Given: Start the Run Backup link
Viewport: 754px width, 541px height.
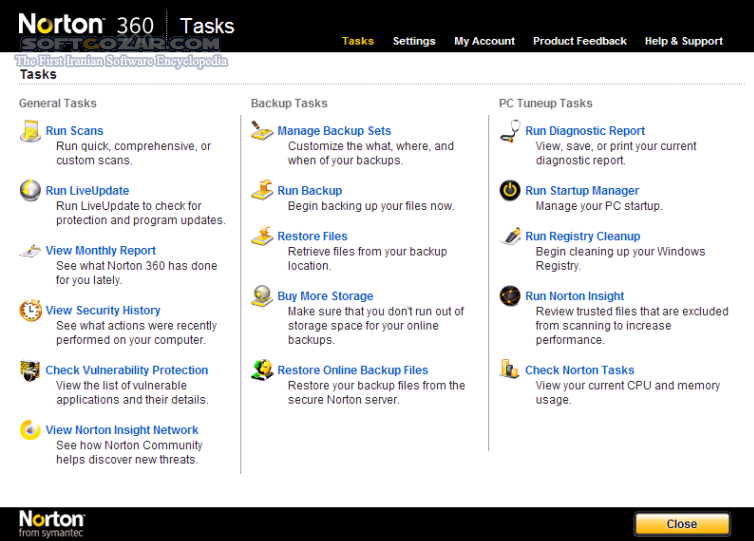Looking at the screenshot, I should point(310,190).
